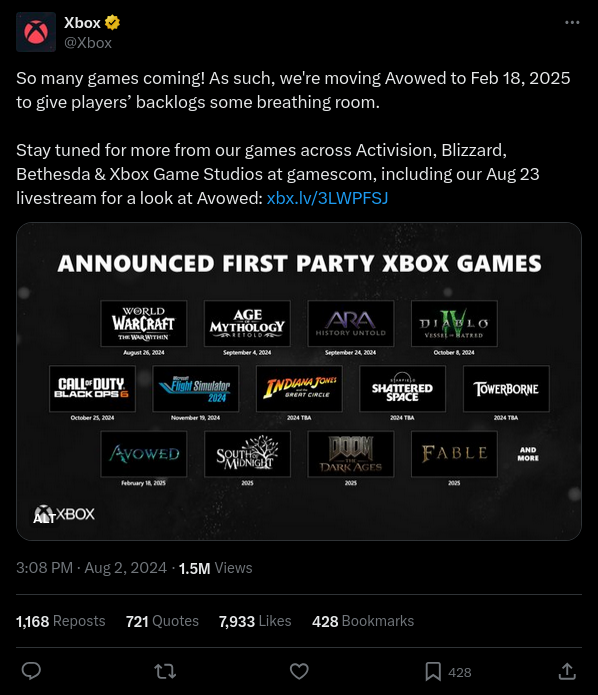Click the Xbox profile avatar
The width and height of the screenshot is (598, 695).
pyautogui.click(x=36, y=32)
